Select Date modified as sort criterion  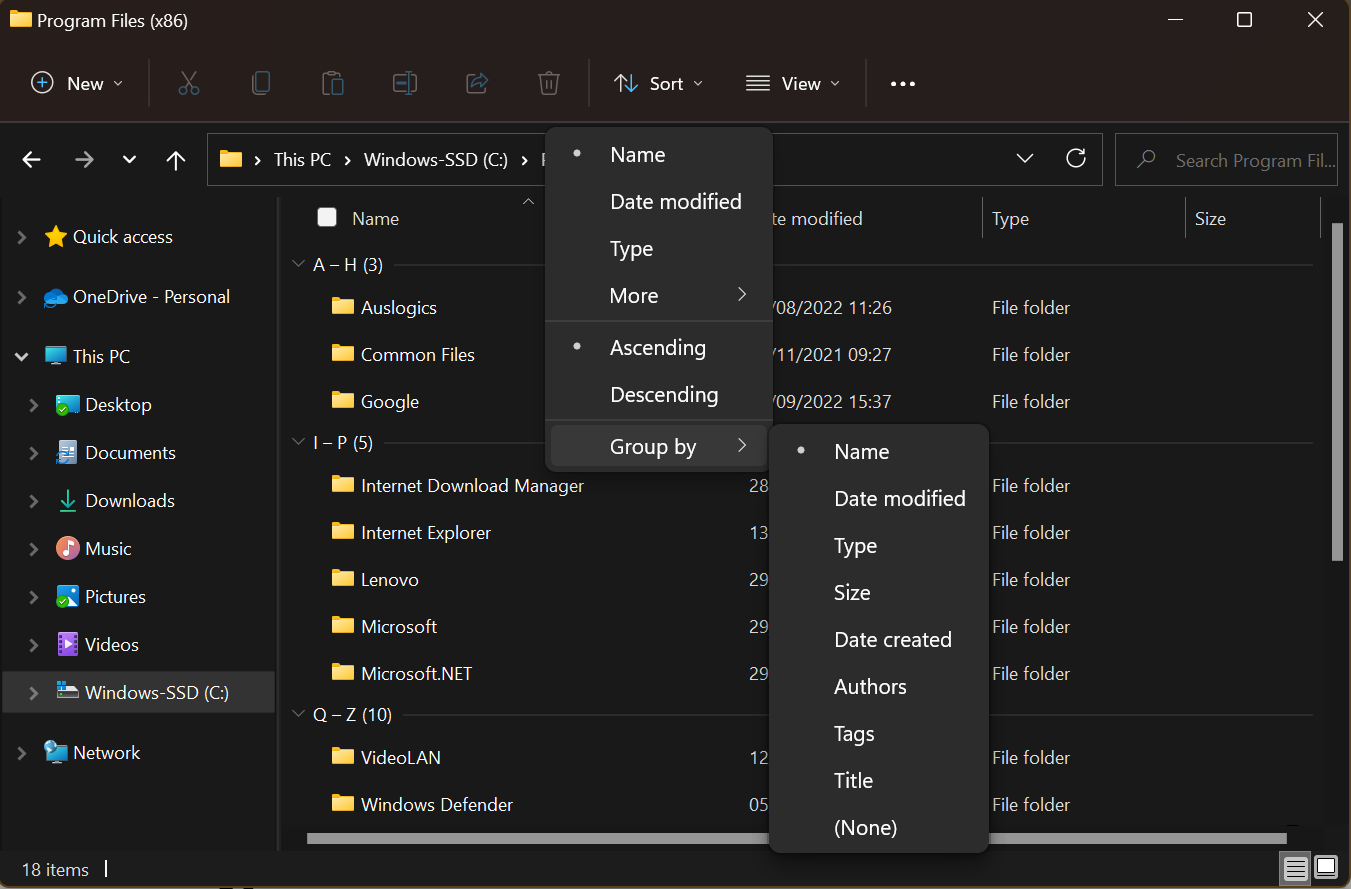(676, 201)
